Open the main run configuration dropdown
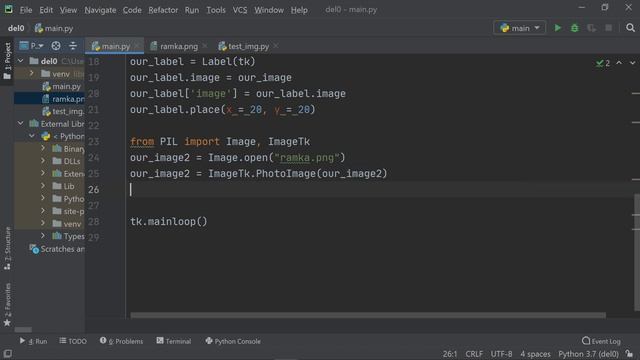Screen dimensions: 640x360 tap(520, 28)
